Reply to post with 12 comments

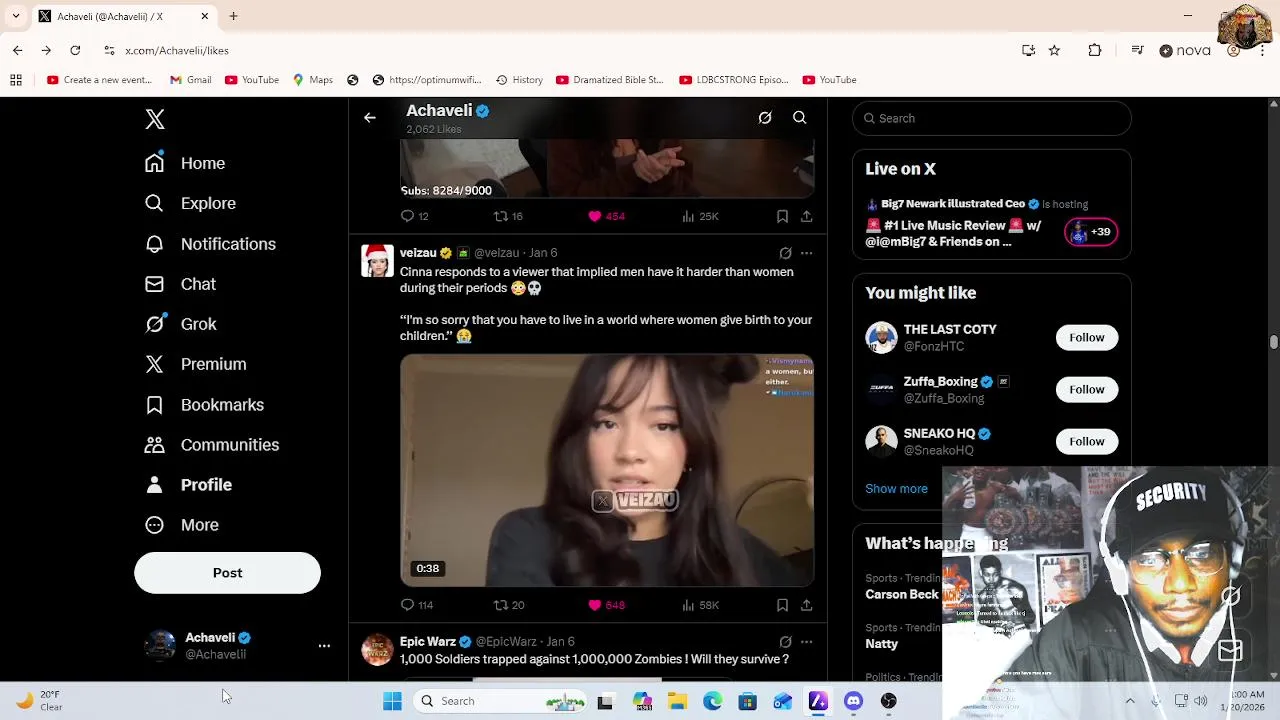[x=414, y=216]
